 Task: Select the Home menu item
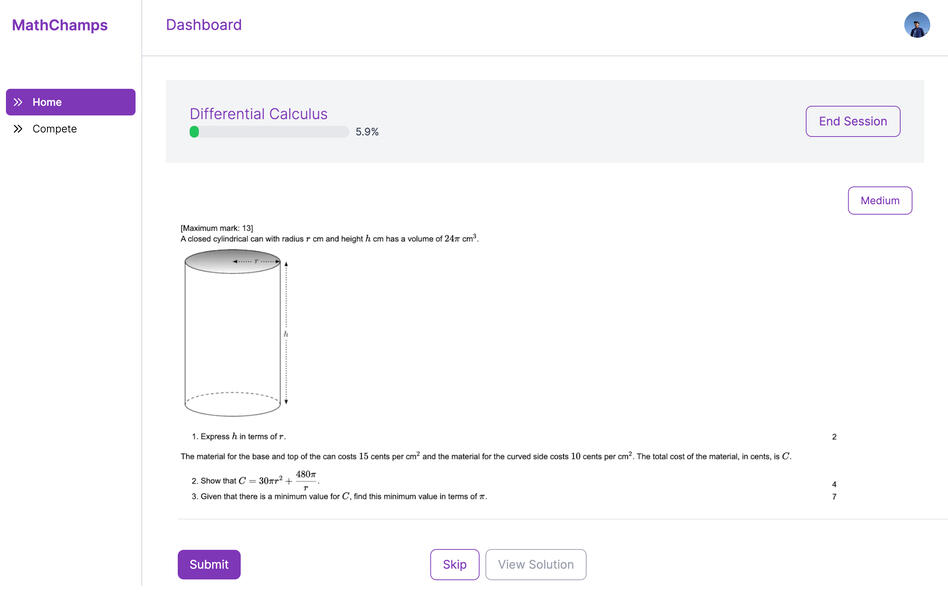pyautogui.click(x=71, y=102)
